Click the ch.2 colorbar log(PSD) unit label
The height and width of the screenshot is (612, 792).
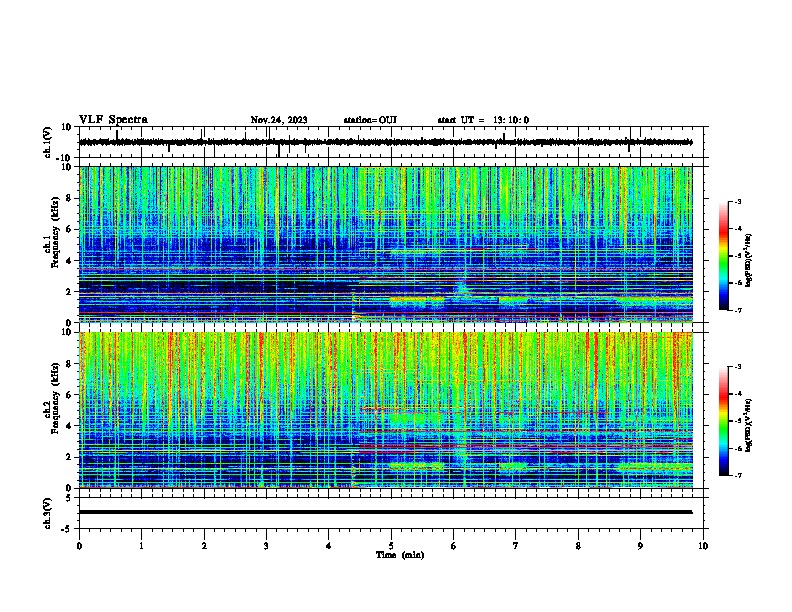click(x=749, y=425)
